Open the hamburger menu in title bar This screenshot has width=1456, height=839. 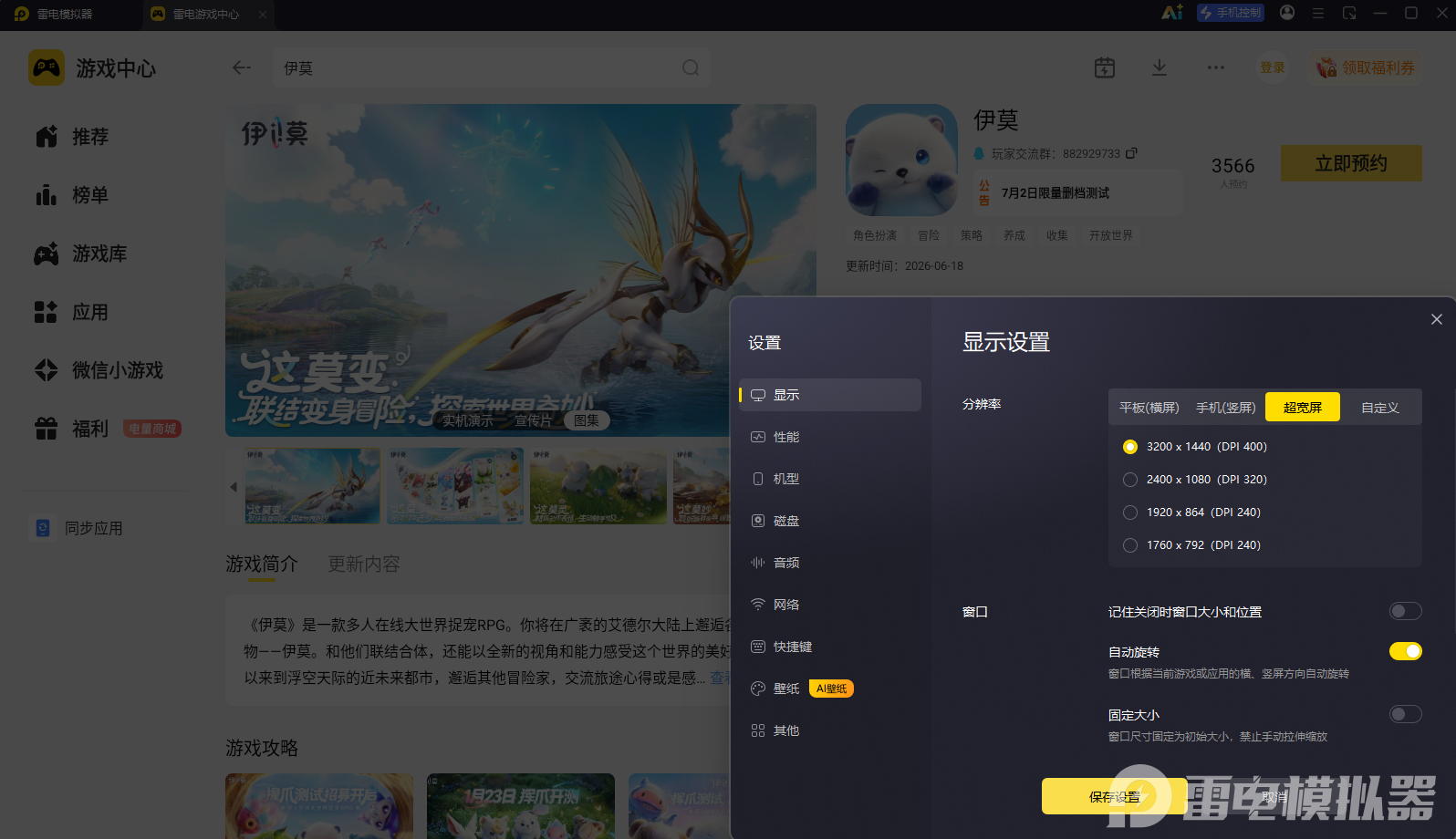[x=1318, y=13]
